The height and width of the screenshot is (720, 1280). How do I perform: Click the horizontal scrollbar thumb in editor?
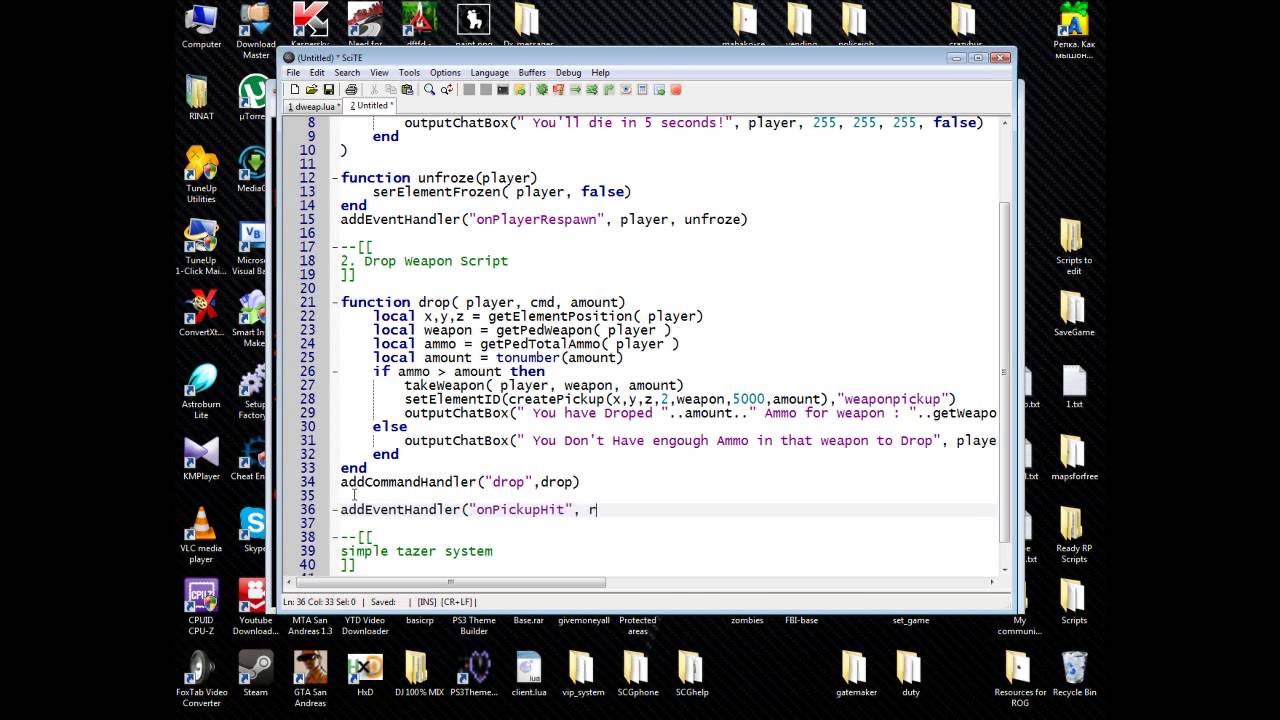point(450,582)
